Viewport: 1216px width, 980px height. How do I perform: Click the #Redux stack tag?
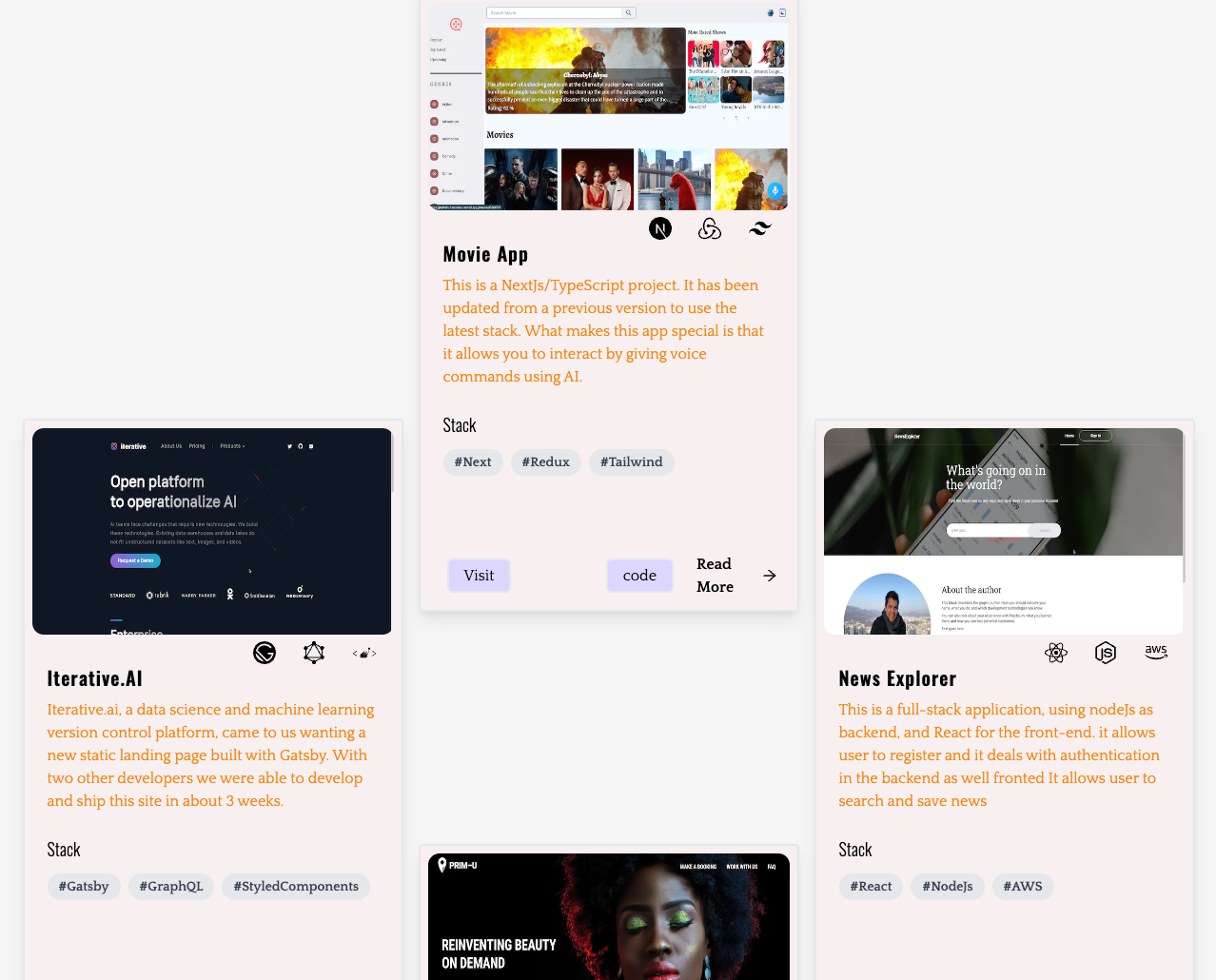pyautogui.click(x=545, y=462)
